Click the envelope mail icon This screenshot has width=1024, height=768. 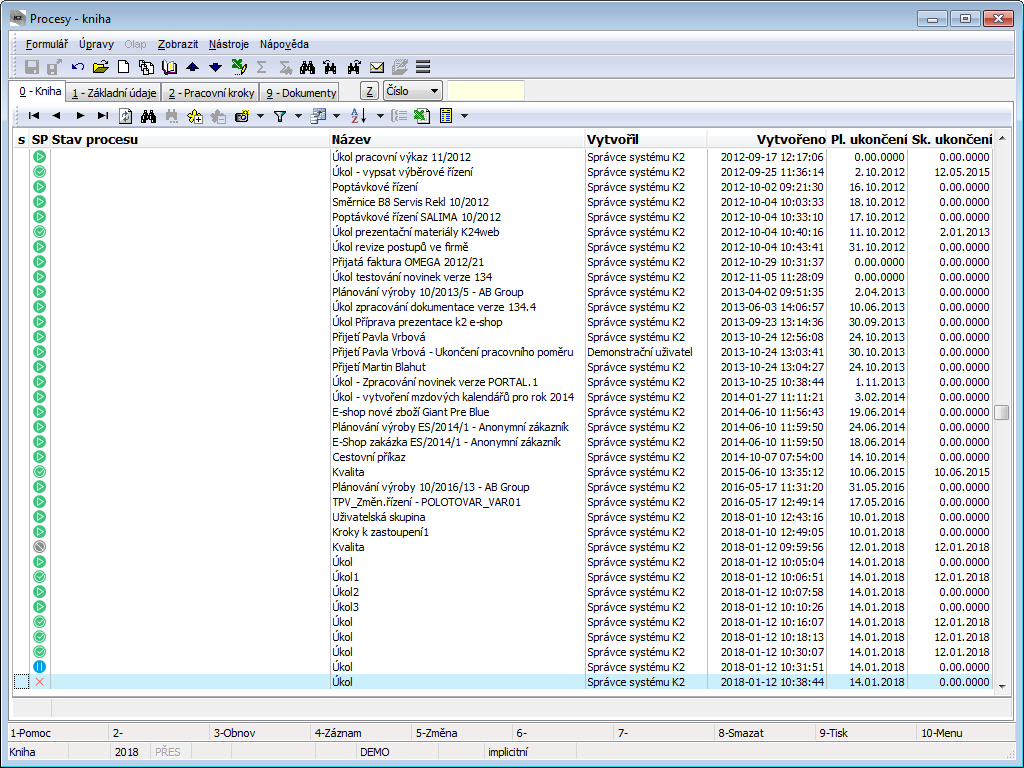tap(377, 67)
